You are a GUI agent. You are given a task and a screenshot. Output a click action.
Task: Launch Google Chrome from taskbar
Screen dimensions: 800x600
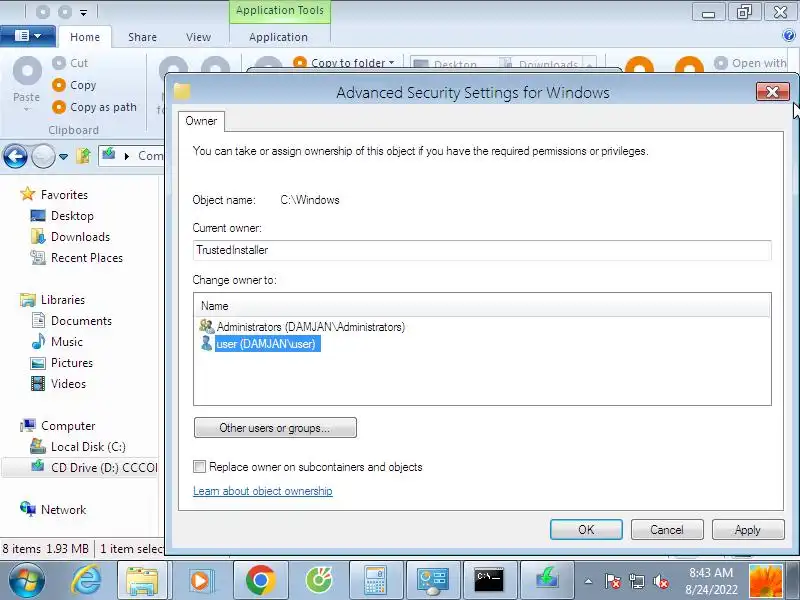click(x=260, y=580)
